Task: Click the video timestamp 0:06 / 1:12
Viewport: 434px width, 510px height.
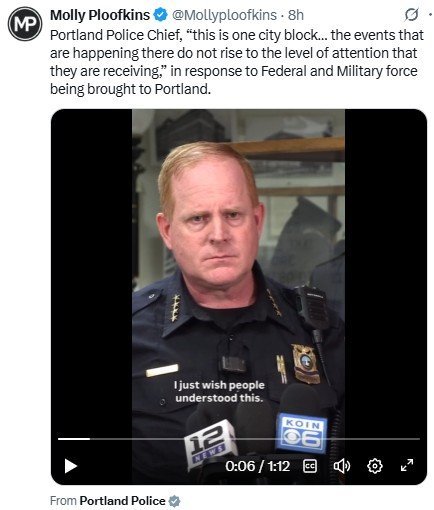Action: tap(257, 466)
